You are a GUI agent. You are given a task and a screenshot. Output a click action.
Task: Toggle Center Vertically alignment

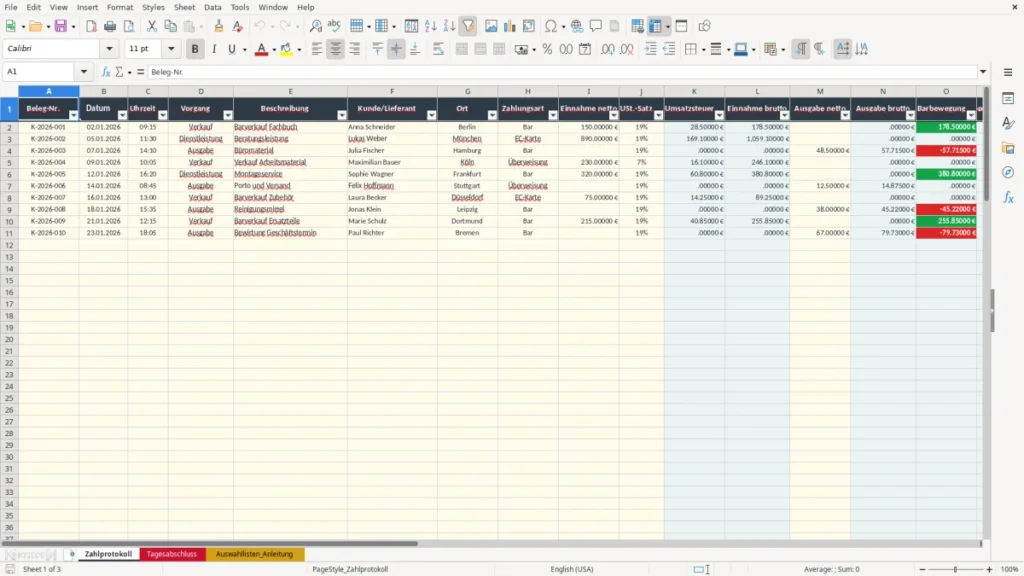[396, 49]
